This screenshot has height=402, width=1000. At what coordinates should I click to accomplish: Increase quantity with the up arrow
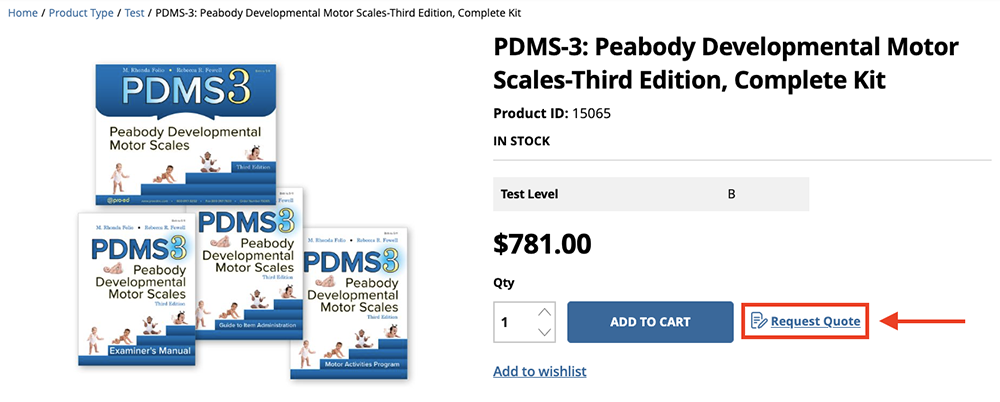(544, 311)
